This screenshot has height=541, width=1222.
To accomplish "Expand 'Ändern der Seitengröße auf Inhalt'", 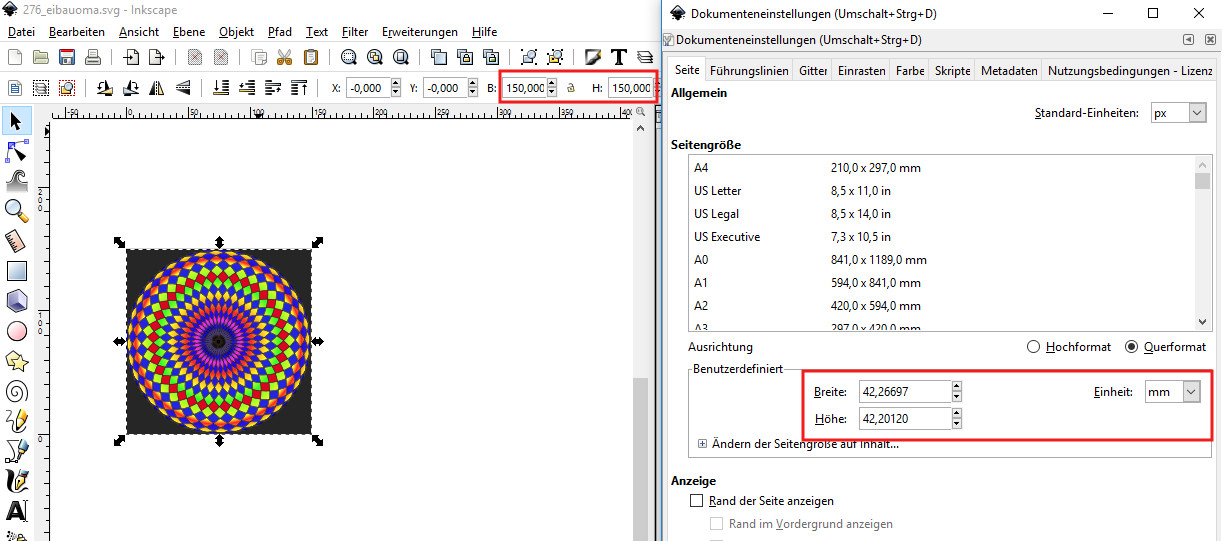I will pyautogui.click(x=702, y=444).
